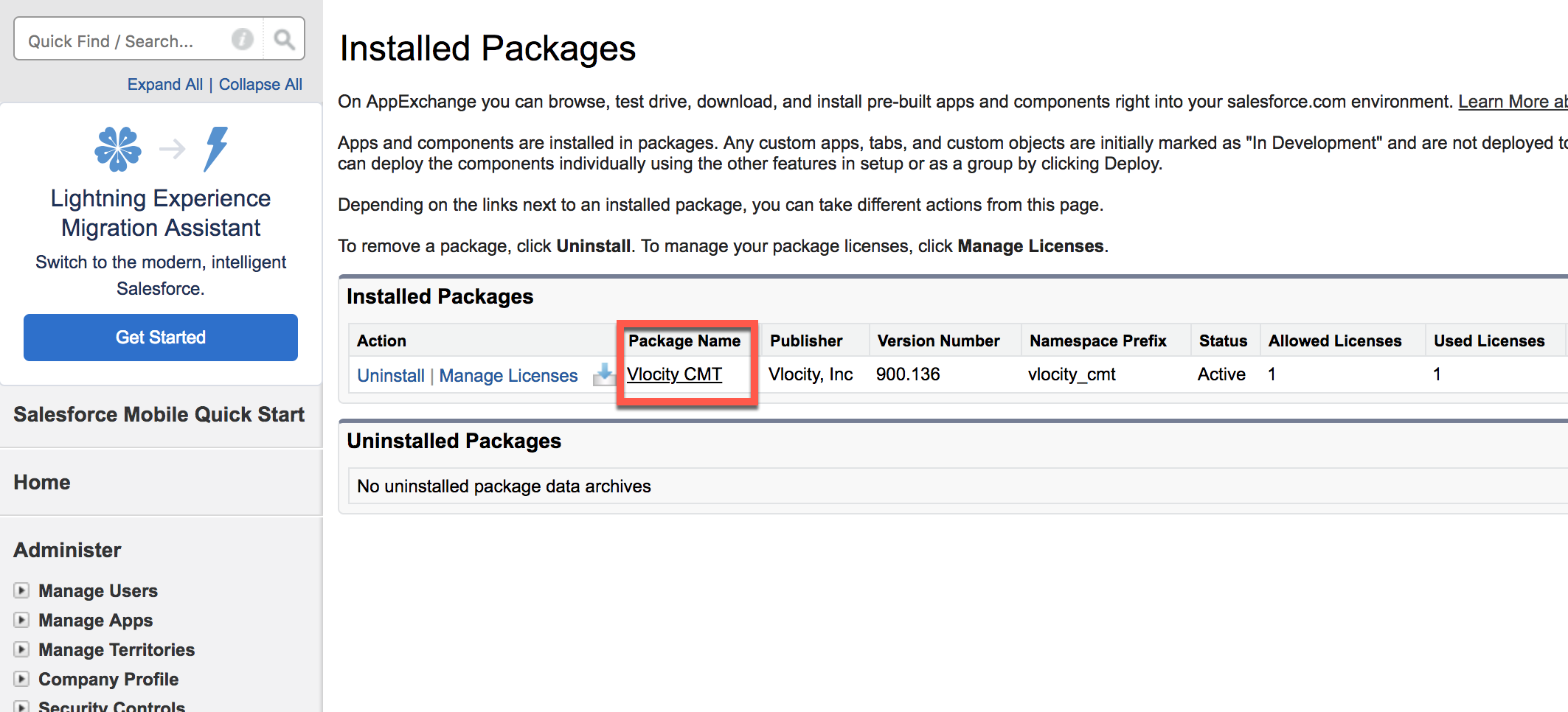The image size is (1568, 712).
Task: Click the Uninstalled Packages section heading
Action: coord(454,441)
